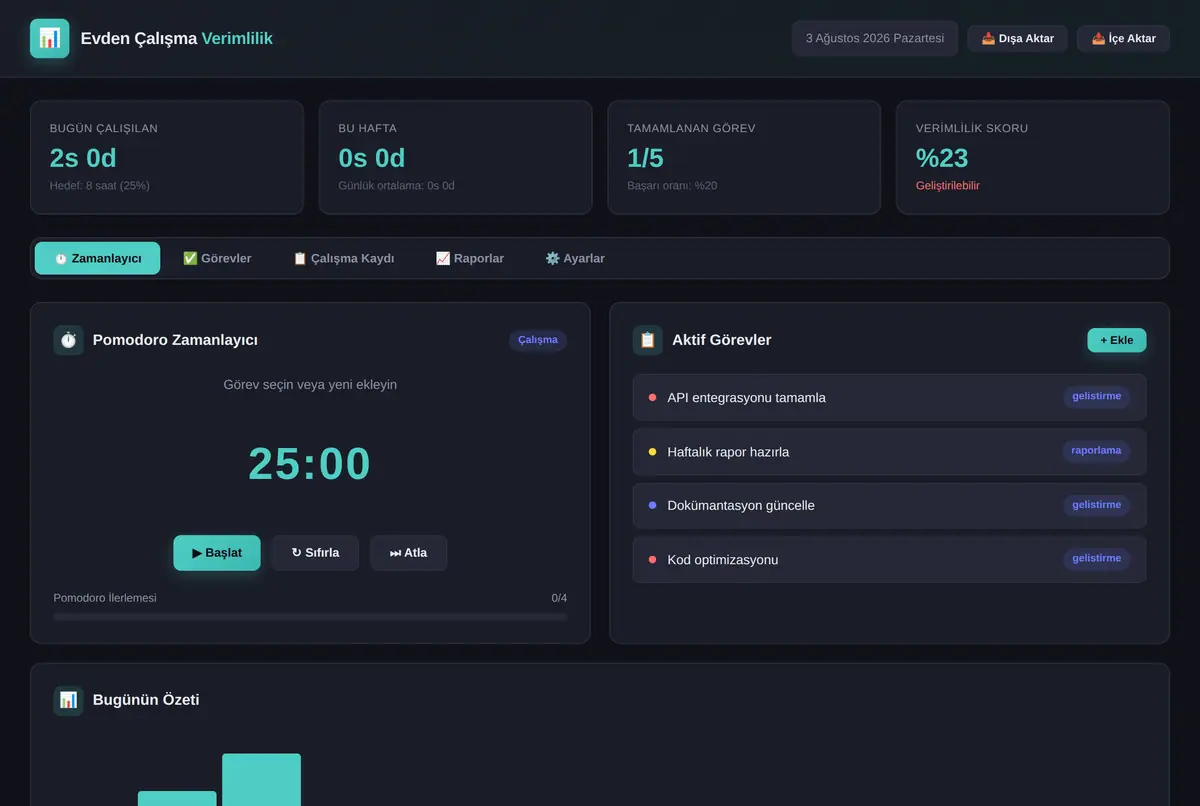Click the date 3 Ağustos 2026 Pazartesi

[875, 38]
